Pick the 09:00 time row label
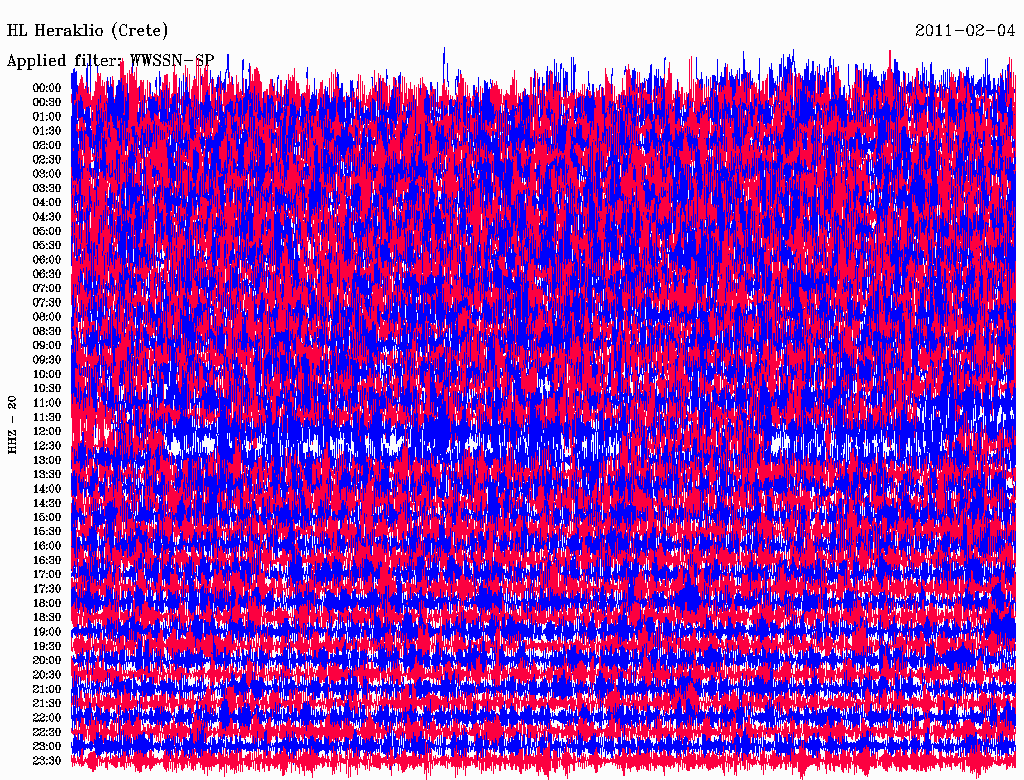 (47, 346)
